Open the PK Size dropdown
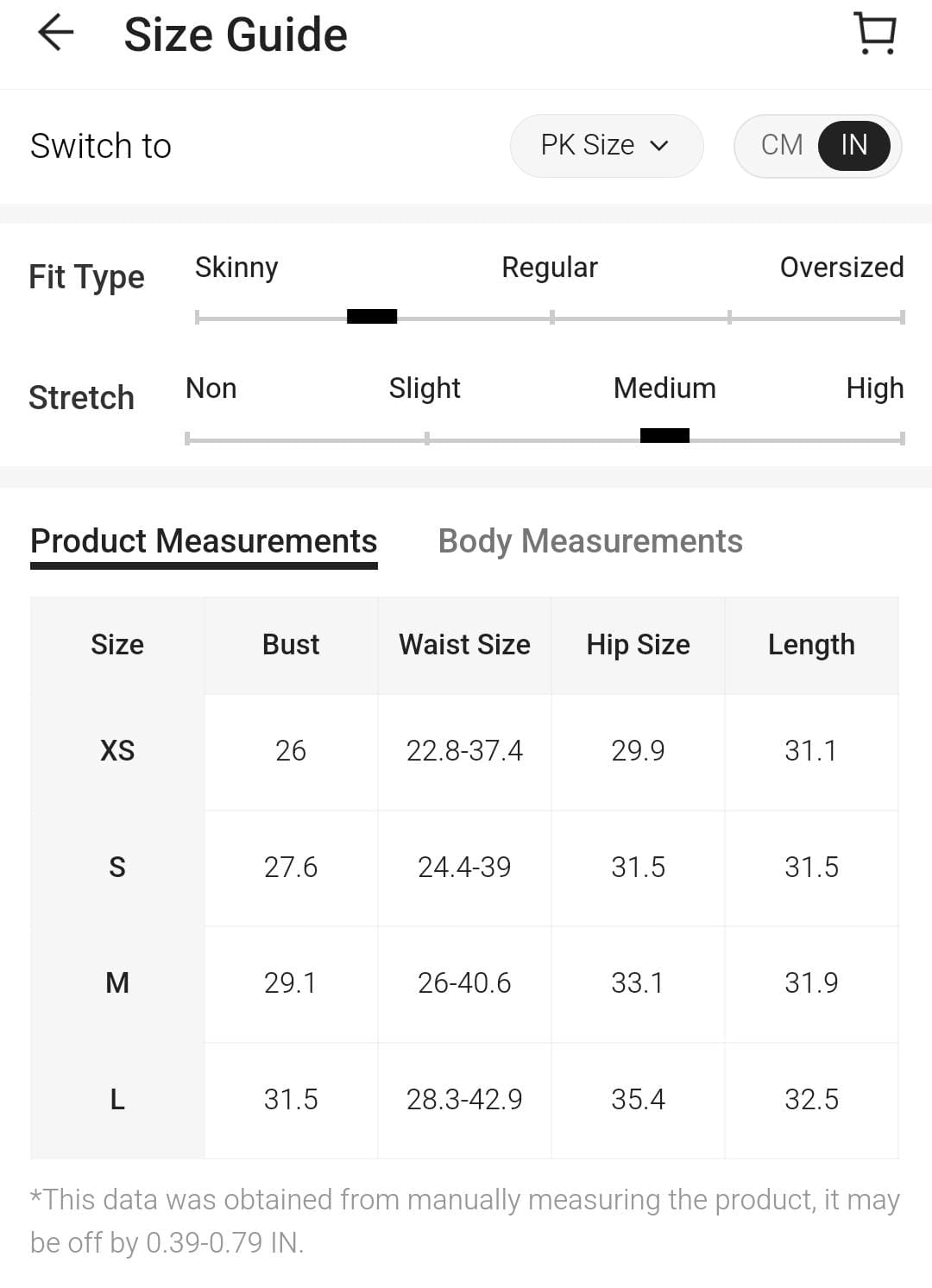 tap(605, 145)
